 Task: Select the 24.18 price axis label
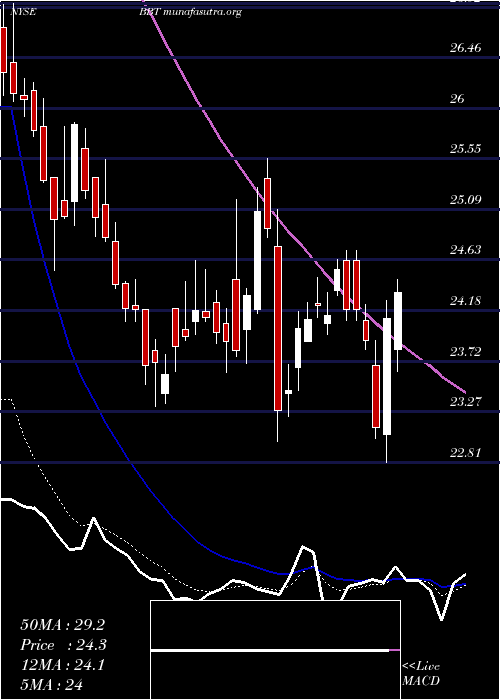pyautogui.click(x=465, y=301)
